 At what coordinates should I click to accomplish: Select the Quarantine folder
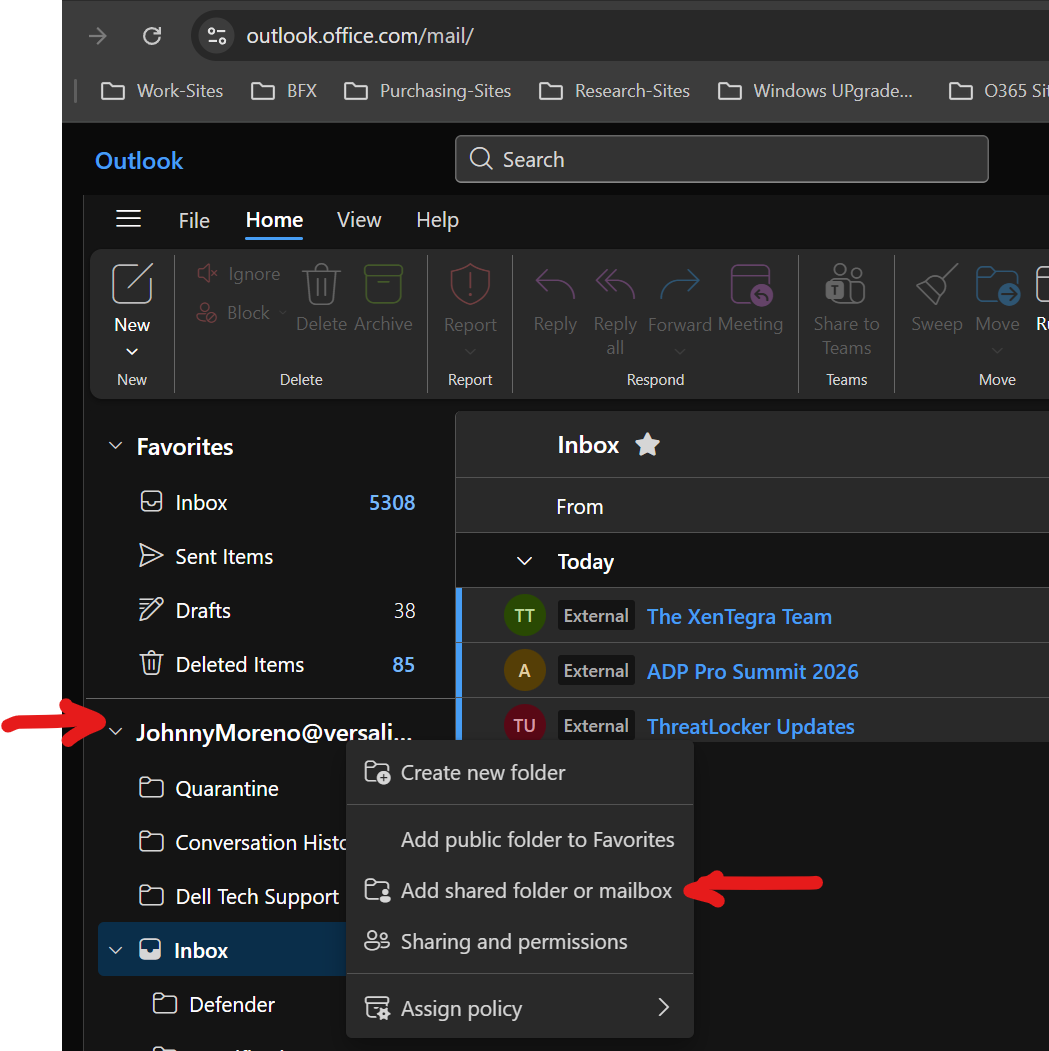click(223, 788)
